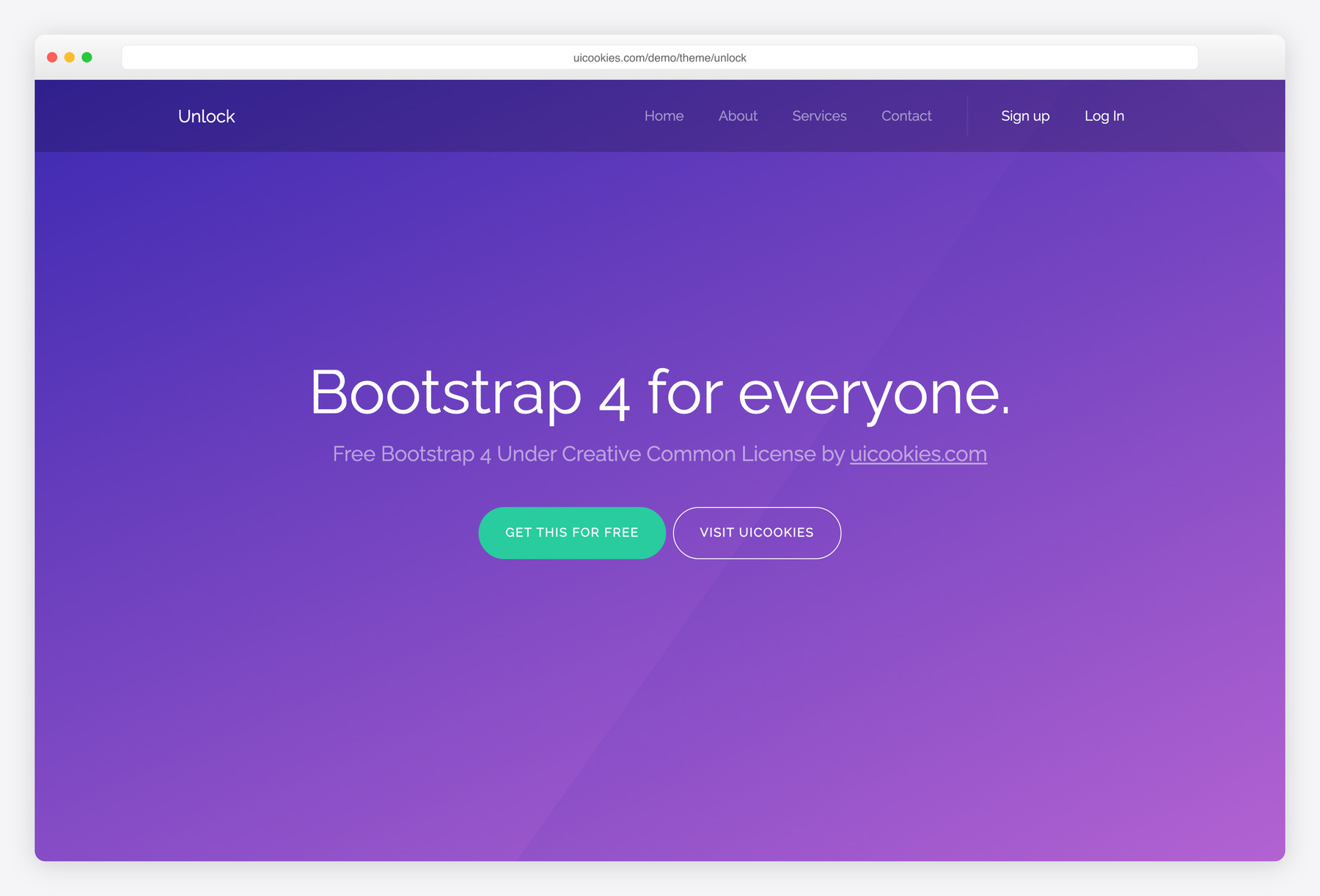The height and width of the screenshot is (896, 1320).
Task: Click the Unlock brand logo
Action: 206,117
